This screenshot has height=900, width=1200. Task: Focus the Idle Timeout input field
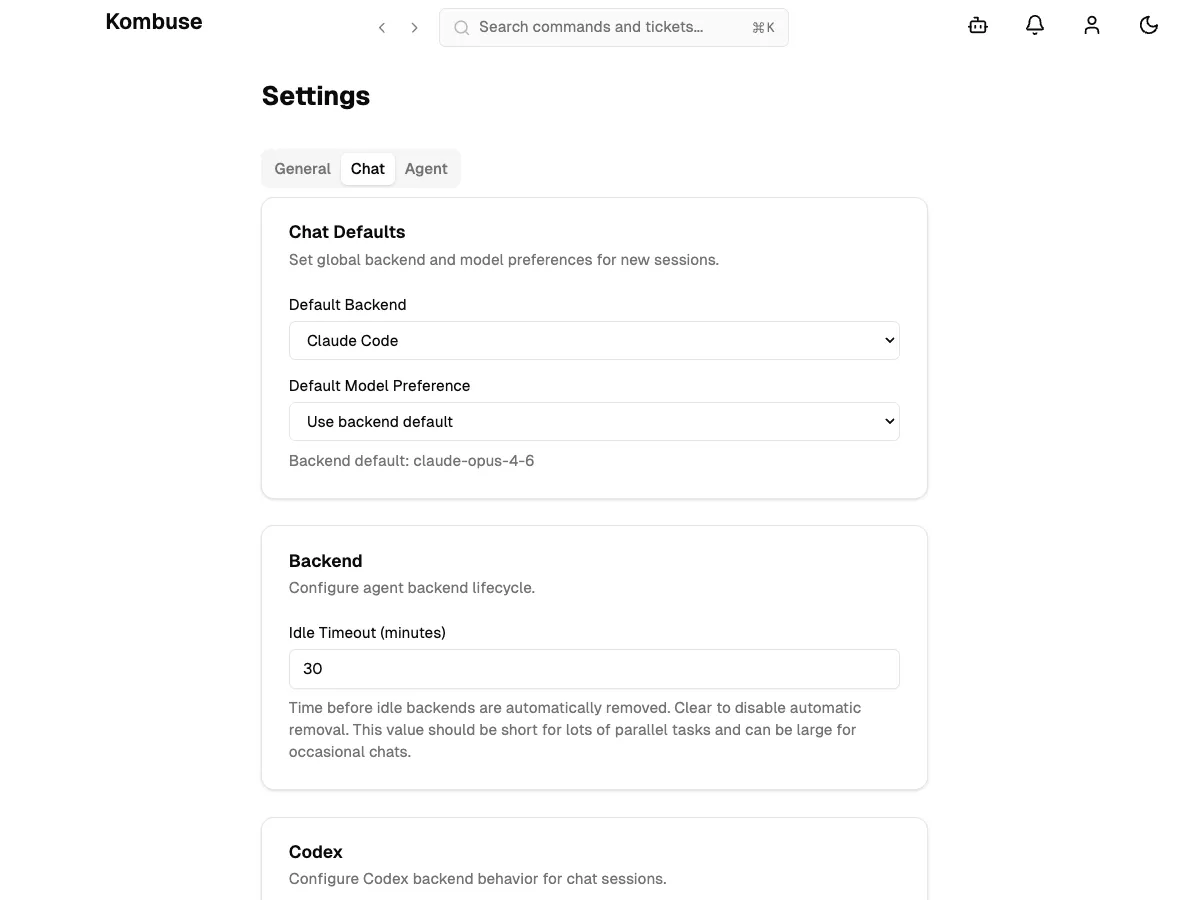pos(594,668)
